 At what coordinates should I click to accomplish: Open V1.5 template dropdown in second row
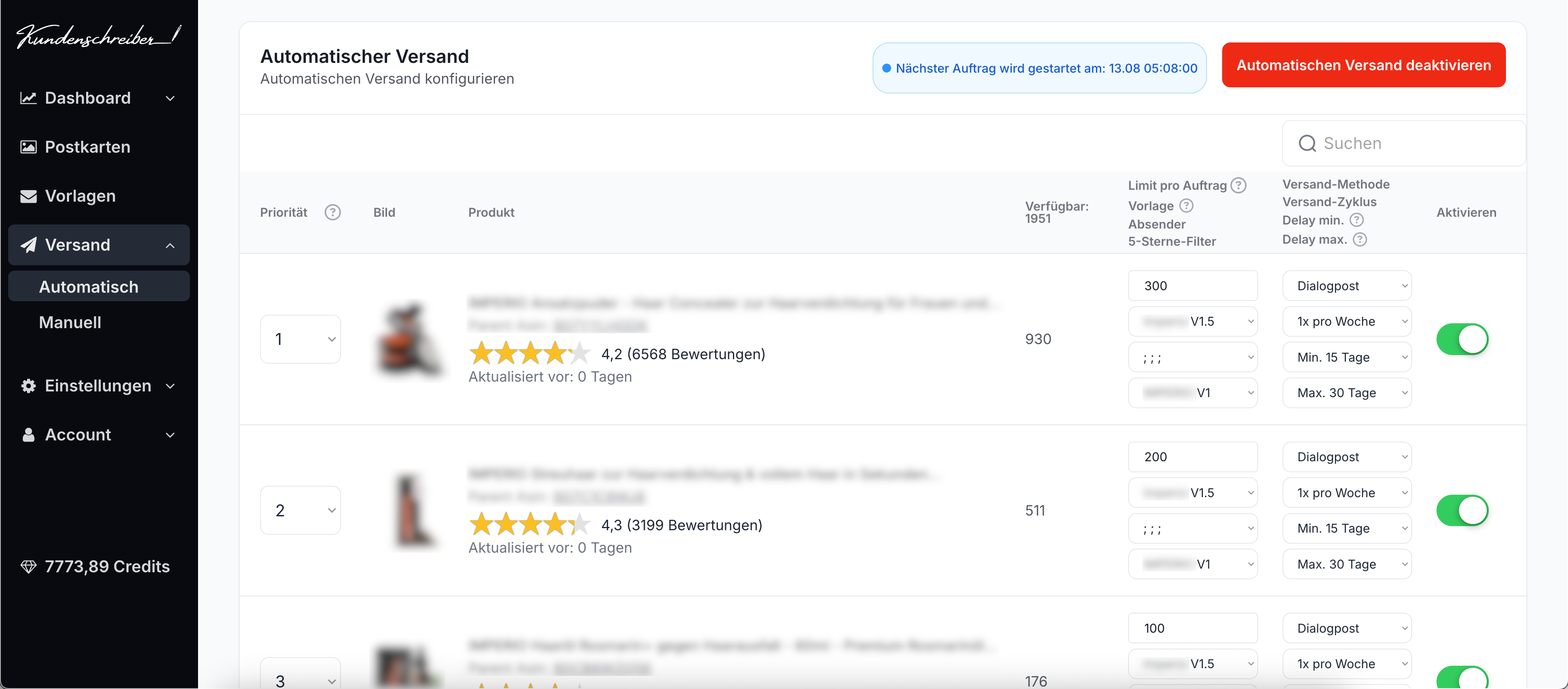click(1192, 492)
